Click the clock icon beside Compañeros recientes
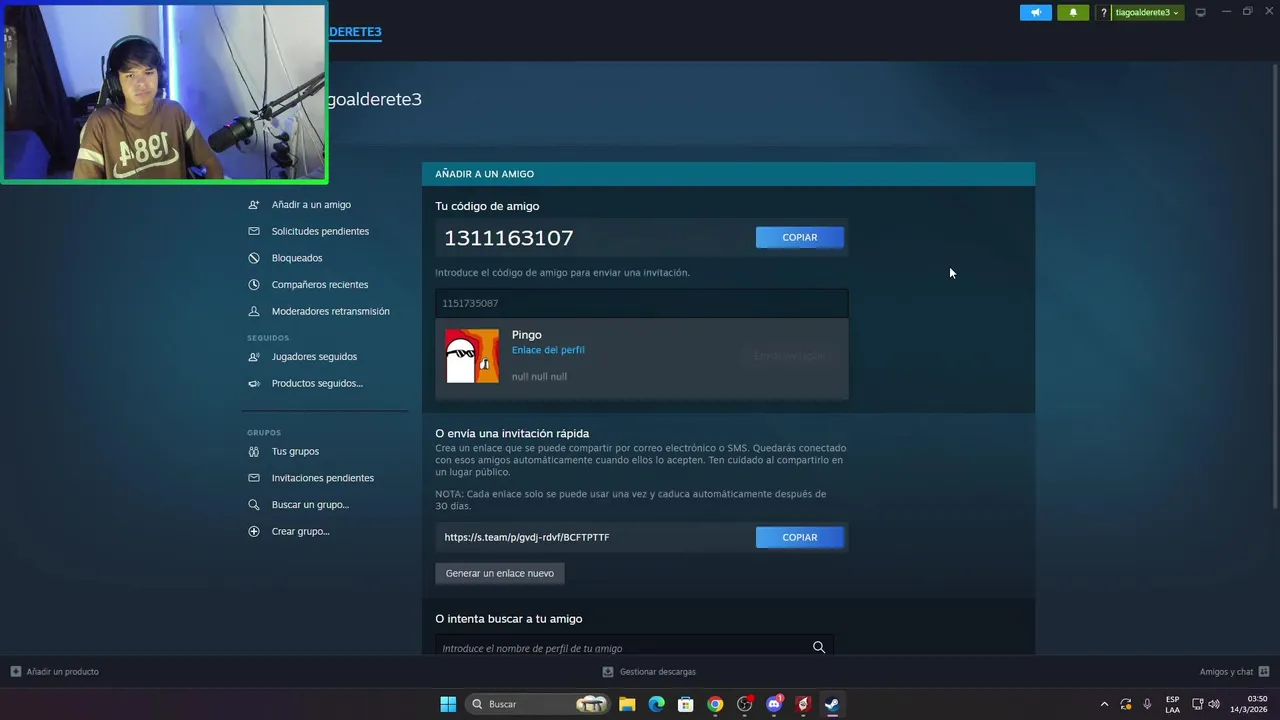Image resolution: width=1280 pixels, height=720 pixels. coord(254,285)
